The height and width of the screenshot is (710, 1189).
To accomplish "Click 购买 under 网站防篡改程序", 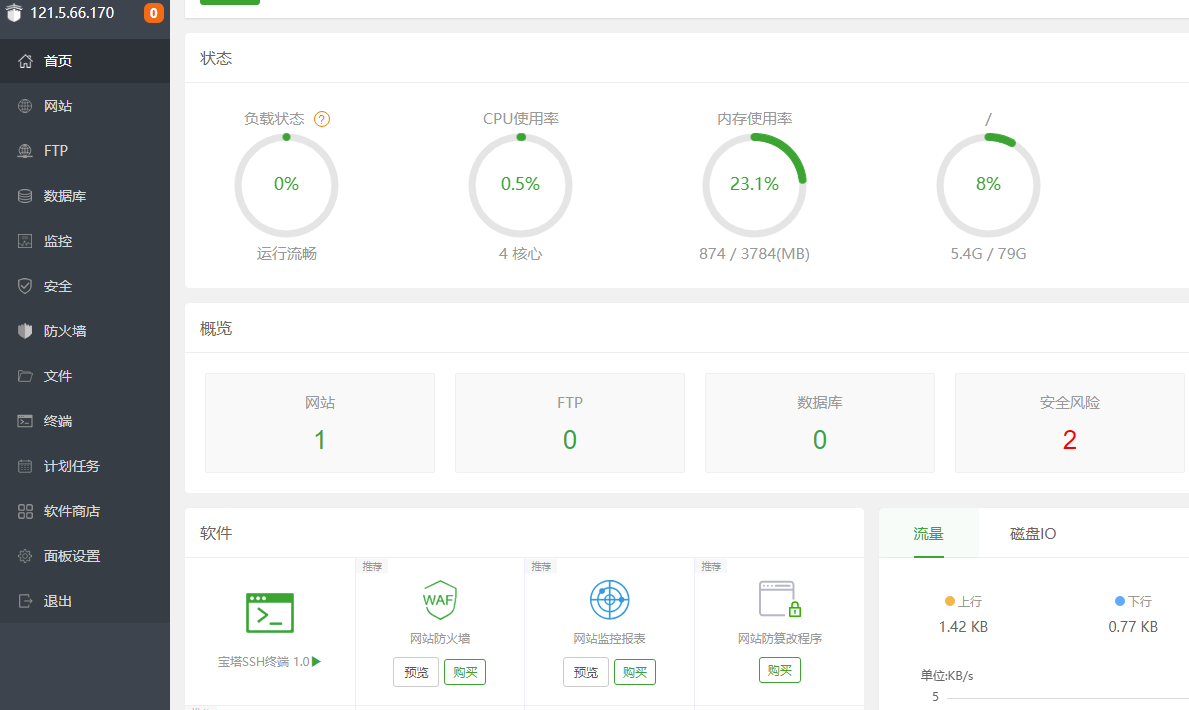I will [x=780, y=671].
